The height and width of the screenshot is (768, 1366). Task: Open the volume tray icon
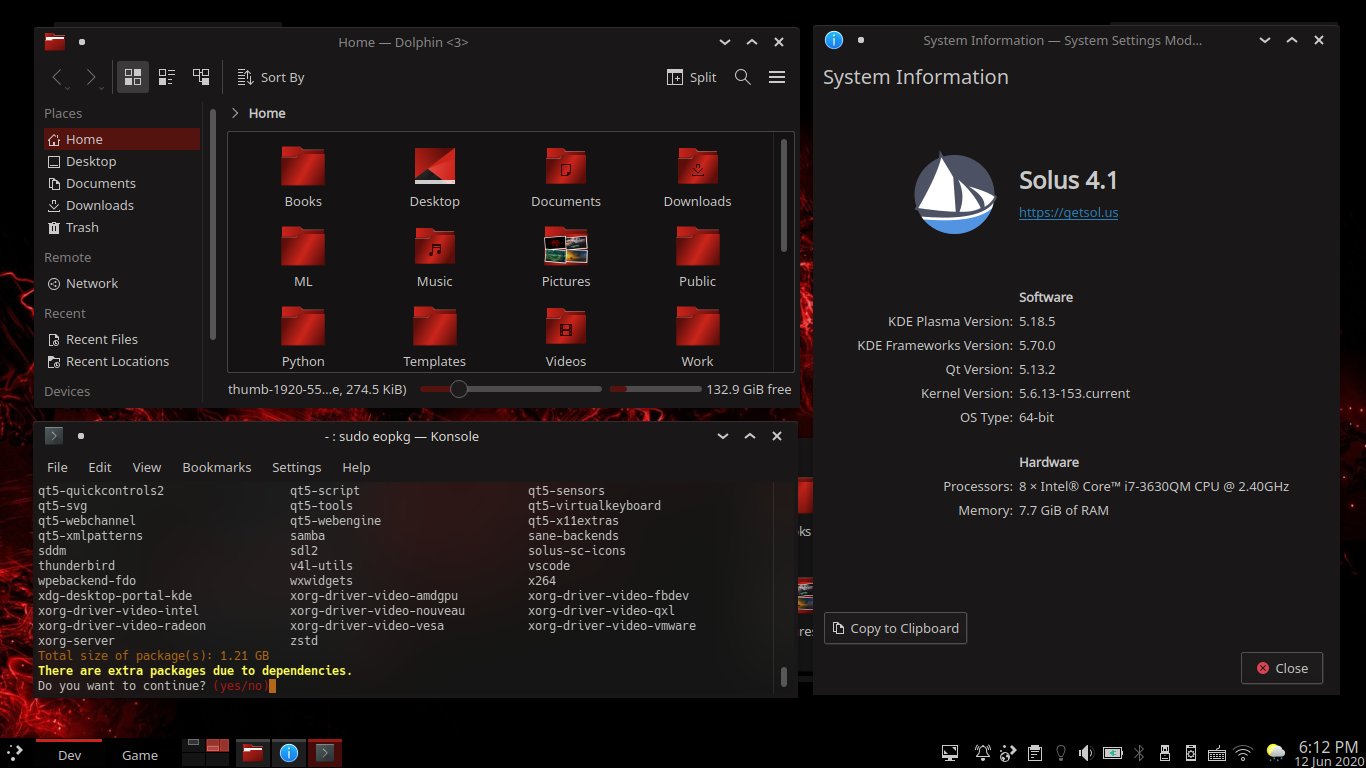tap(1087, 753)
